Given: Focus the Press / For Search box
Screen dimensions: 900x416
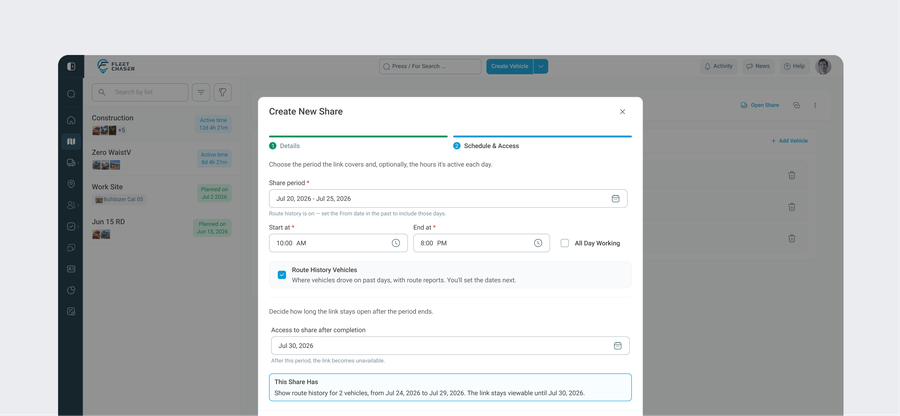Looking at the screenshot, I should [430, 67].
